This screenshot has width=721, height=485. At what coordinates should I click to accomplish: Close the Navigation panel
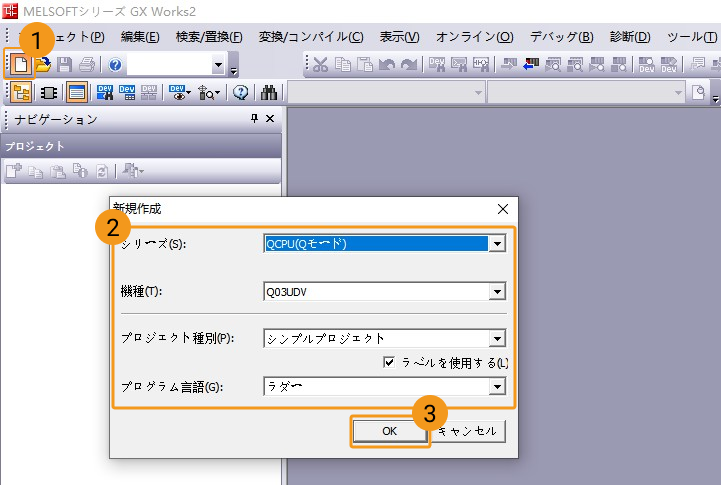coord(270,119)
